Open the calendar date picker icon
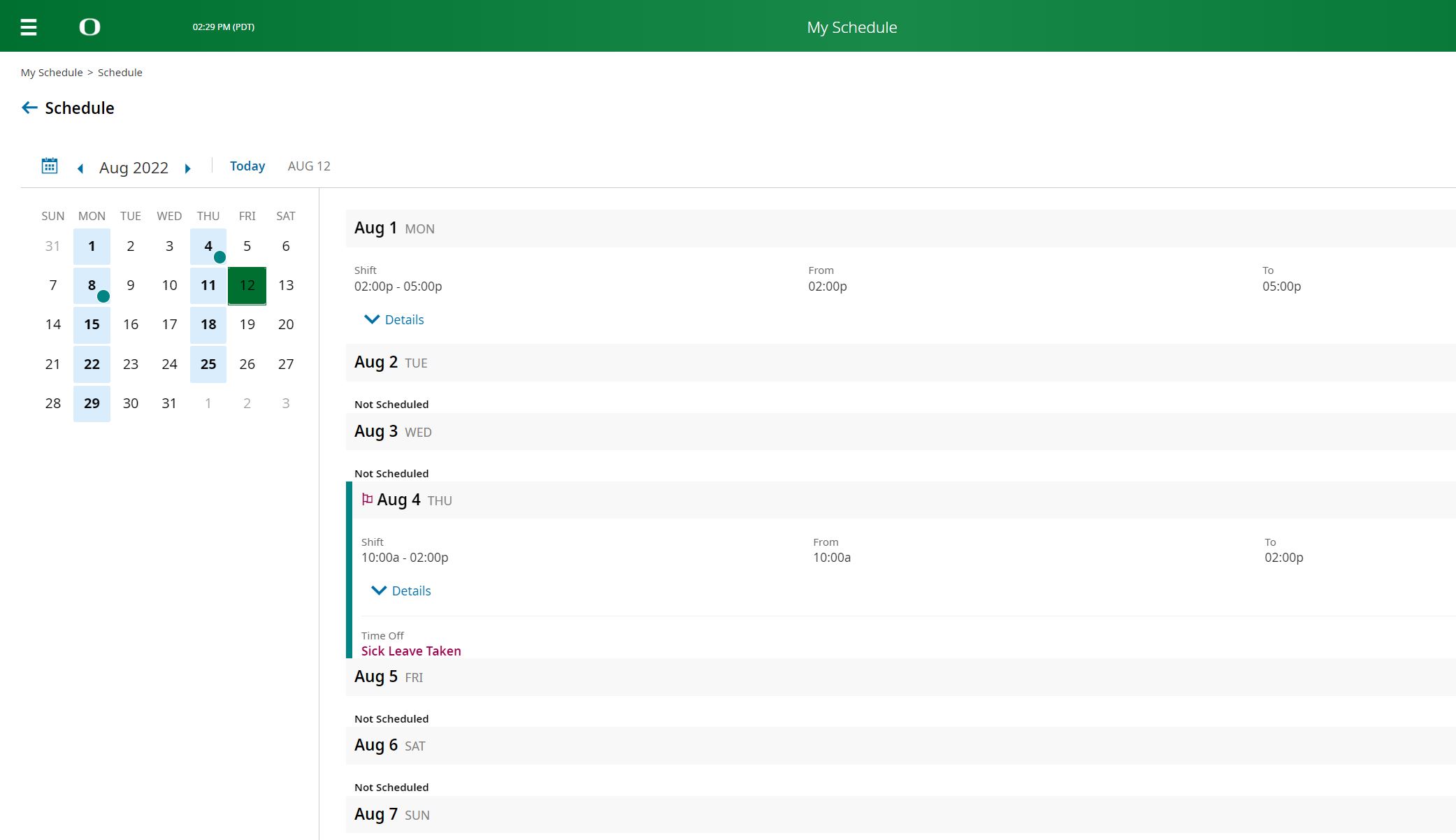The image size is (1456, 840). tap(50, 166)
